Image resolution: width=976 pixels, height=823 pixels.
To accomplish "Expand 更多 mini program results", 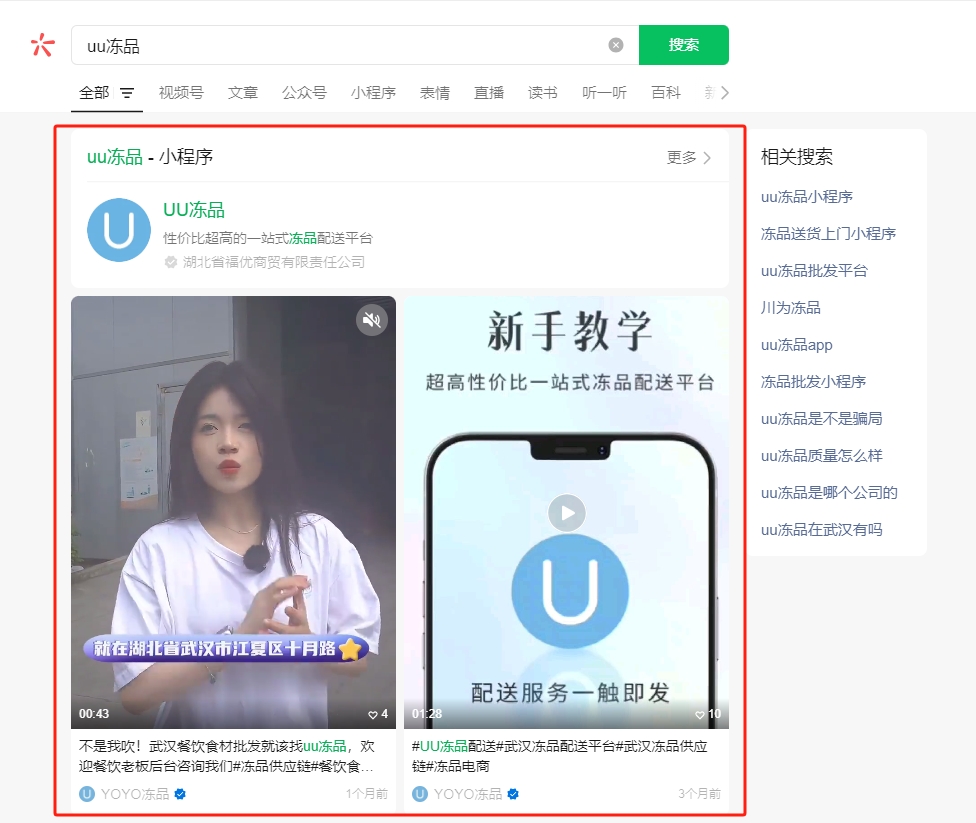I will tap(689, 157).
